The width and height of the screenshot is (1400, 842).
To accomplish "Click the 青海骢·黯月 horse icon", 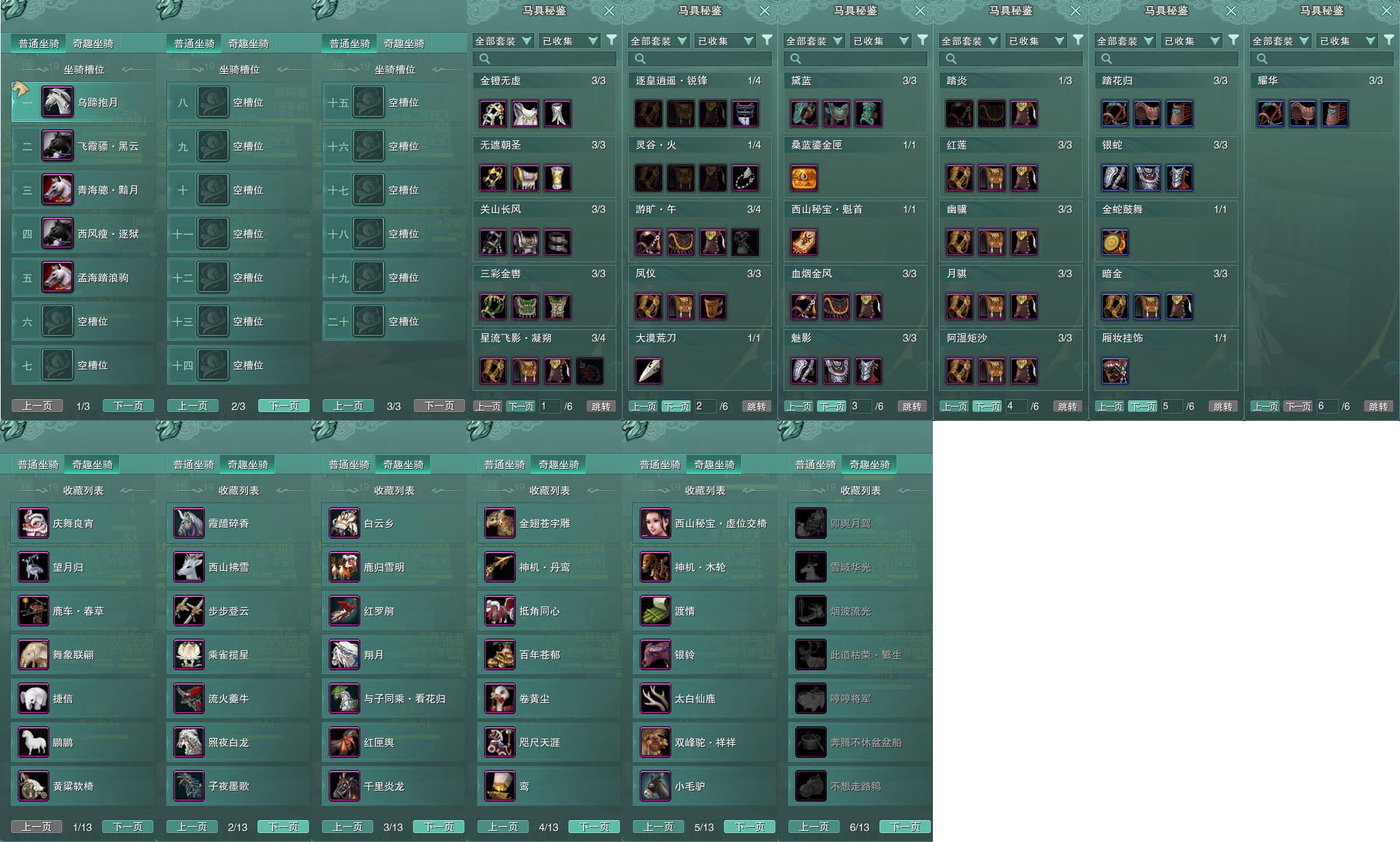I will [x=58, y=190].
